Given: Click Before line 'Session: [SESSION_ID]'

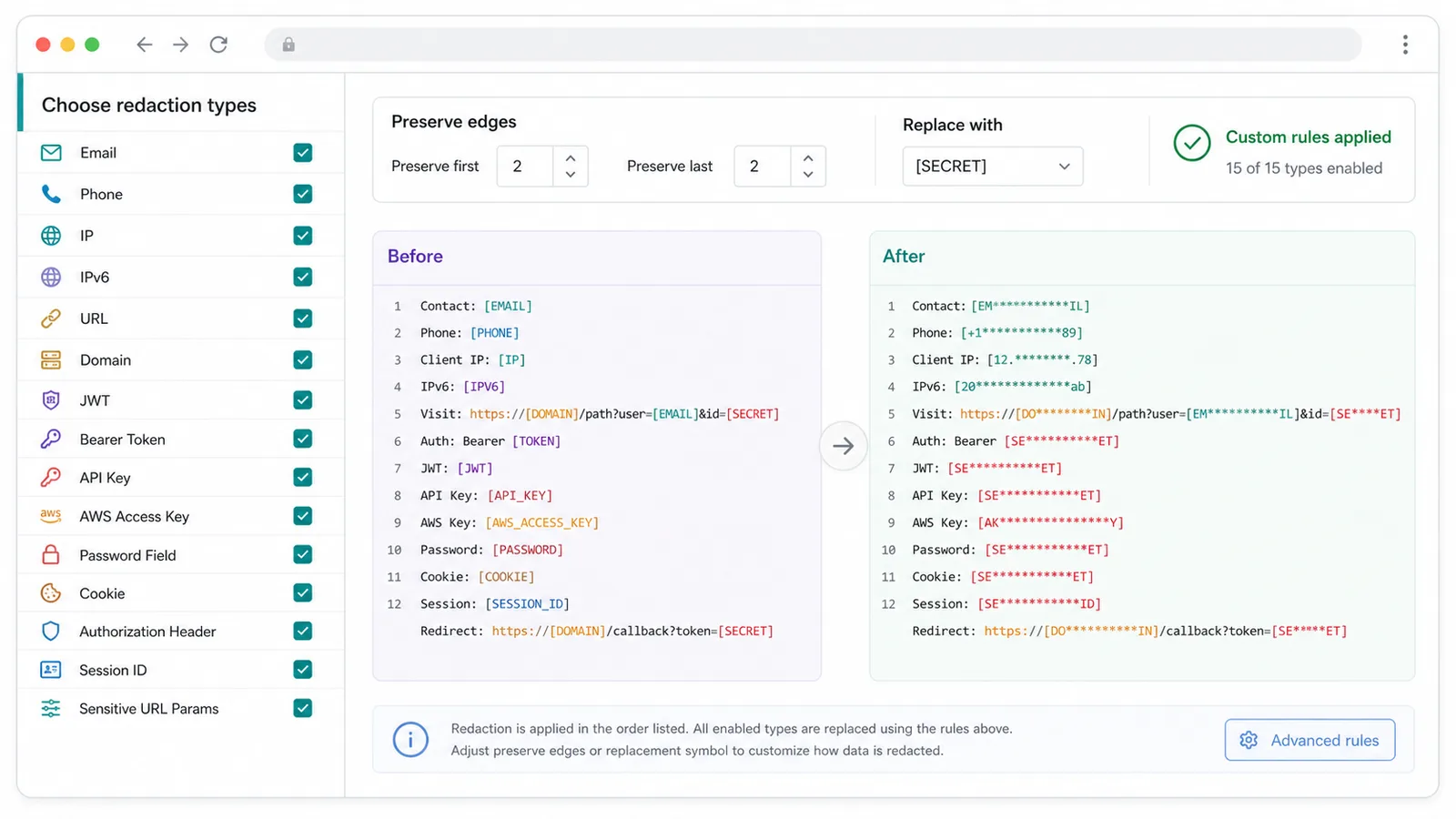Looking at the screenshot, I should [495, 604].
